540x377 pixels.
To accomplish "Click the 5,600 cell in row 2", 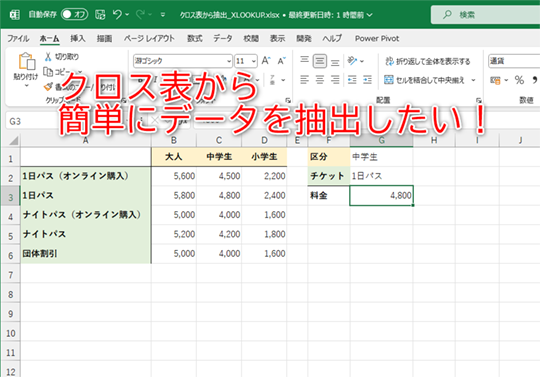I will click(x=174, y=176).
